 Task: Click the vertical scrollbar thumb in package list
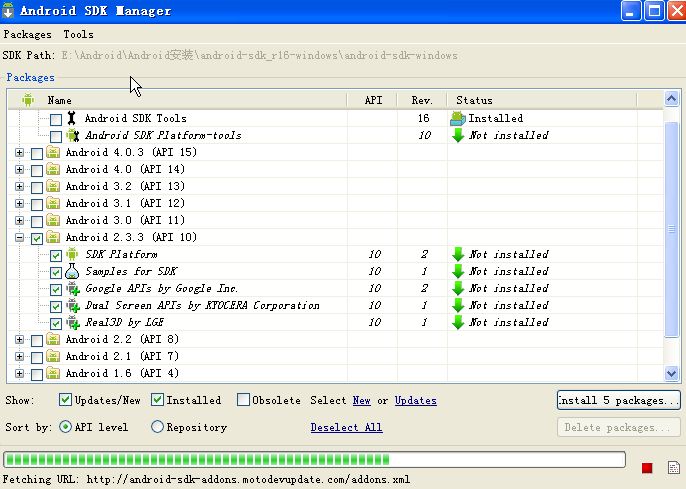coord(672,229)
